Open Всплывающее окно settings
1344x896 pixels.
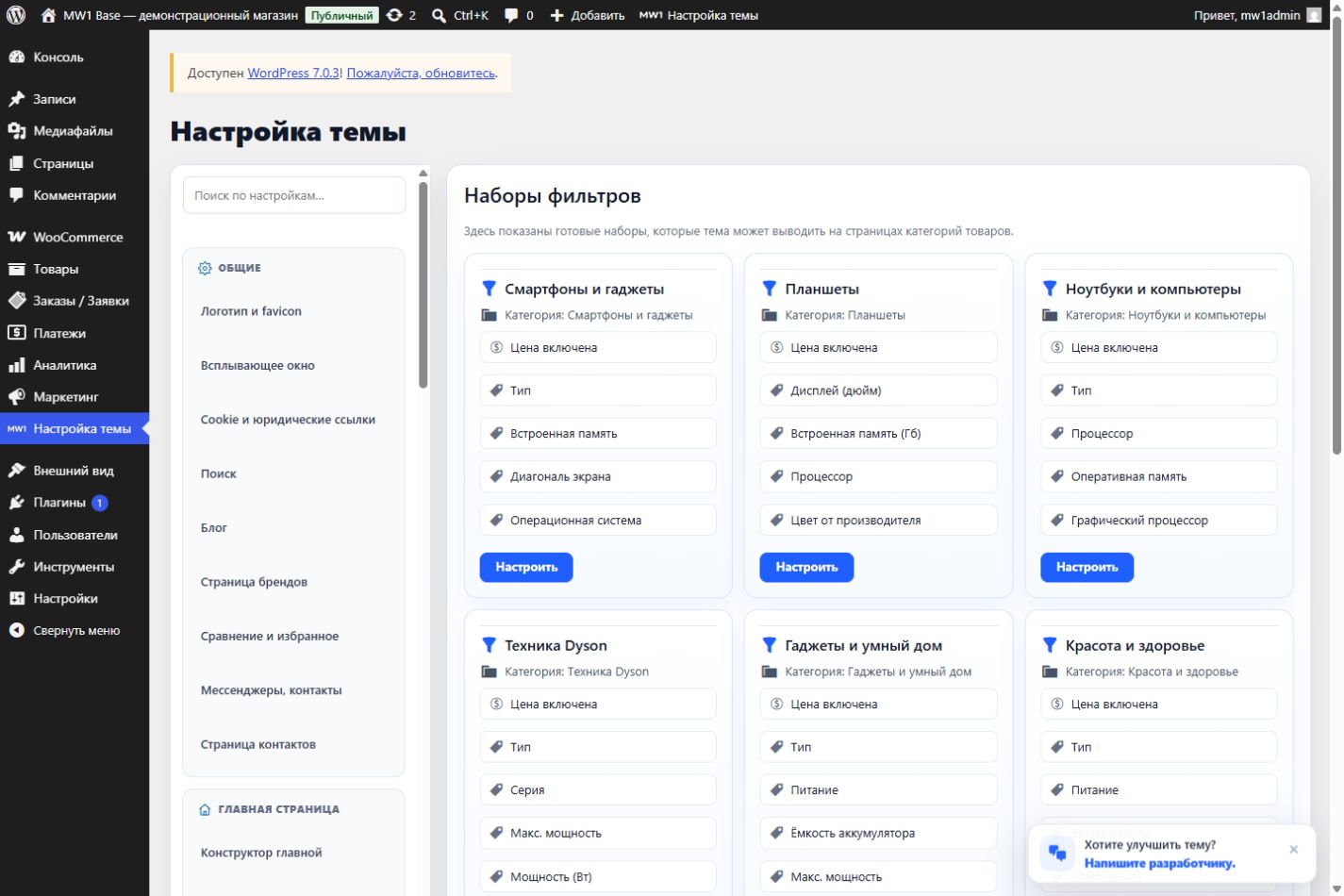coord(257,366)
